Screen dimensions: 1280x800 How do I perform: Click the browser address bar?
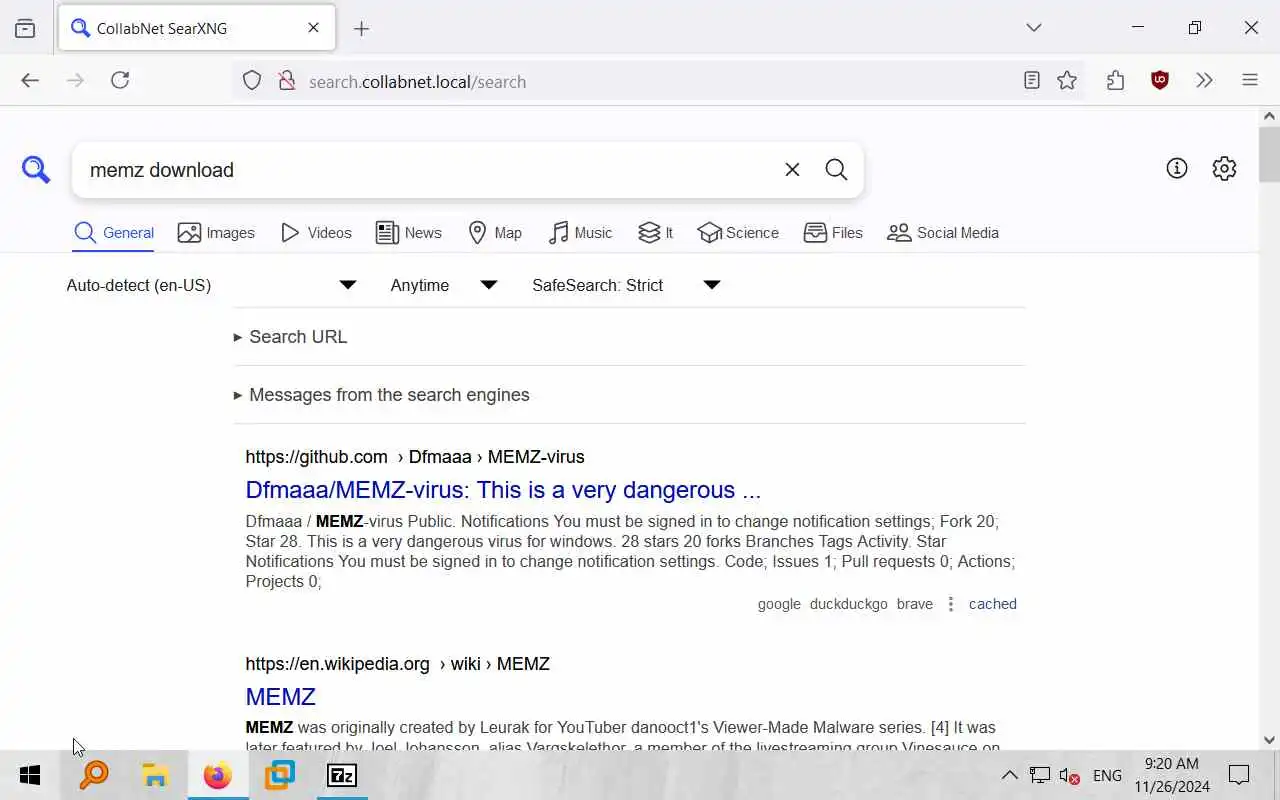click(x=640, y=81)
